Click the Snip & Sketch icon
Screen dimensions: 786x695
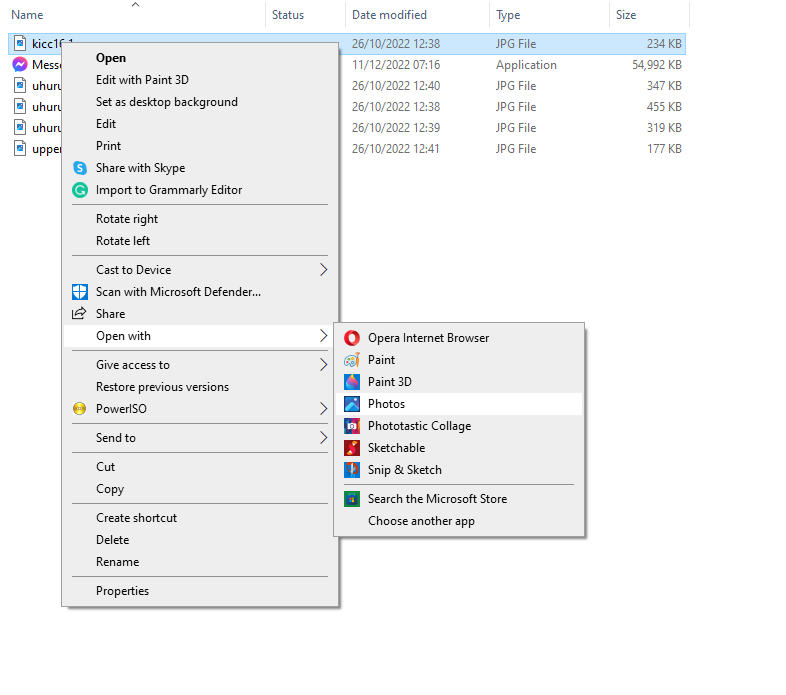point(352,470)
